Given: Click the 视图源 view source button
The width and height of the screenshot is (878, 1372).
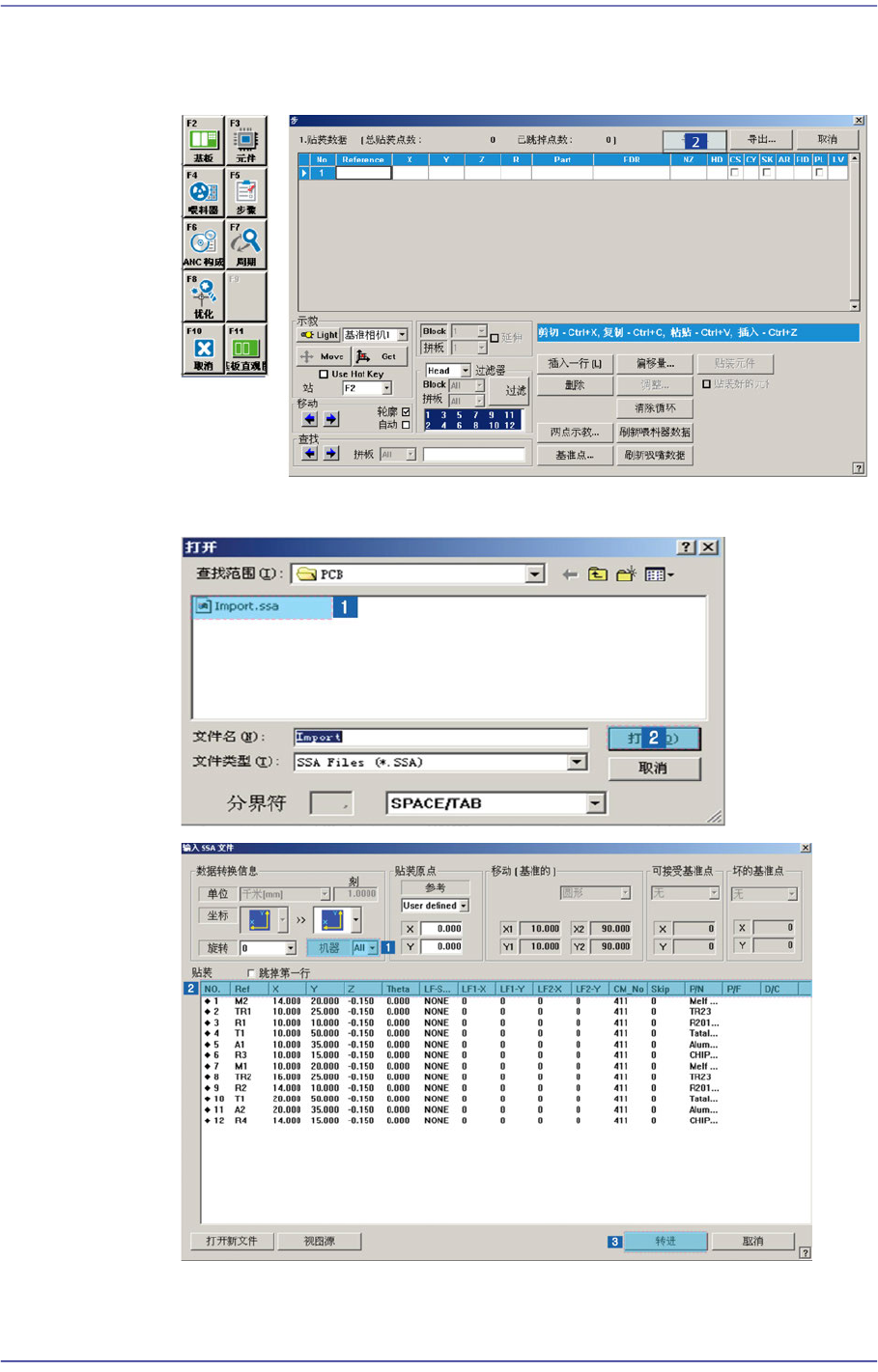Looking at the screenshot, I should point(320,1242).
